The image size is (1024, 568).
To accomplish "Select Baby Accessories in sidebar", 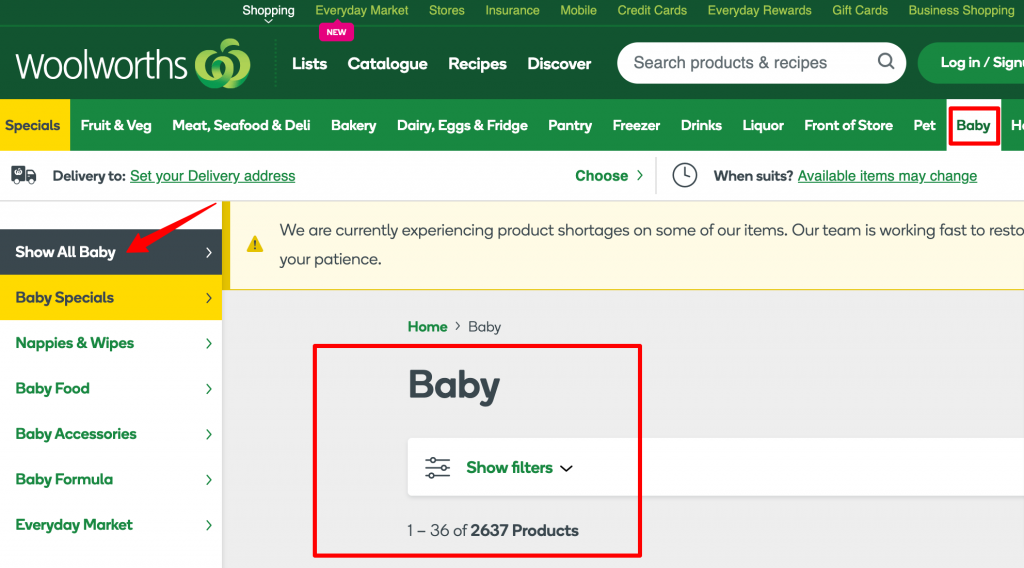I will pos(111,434).
